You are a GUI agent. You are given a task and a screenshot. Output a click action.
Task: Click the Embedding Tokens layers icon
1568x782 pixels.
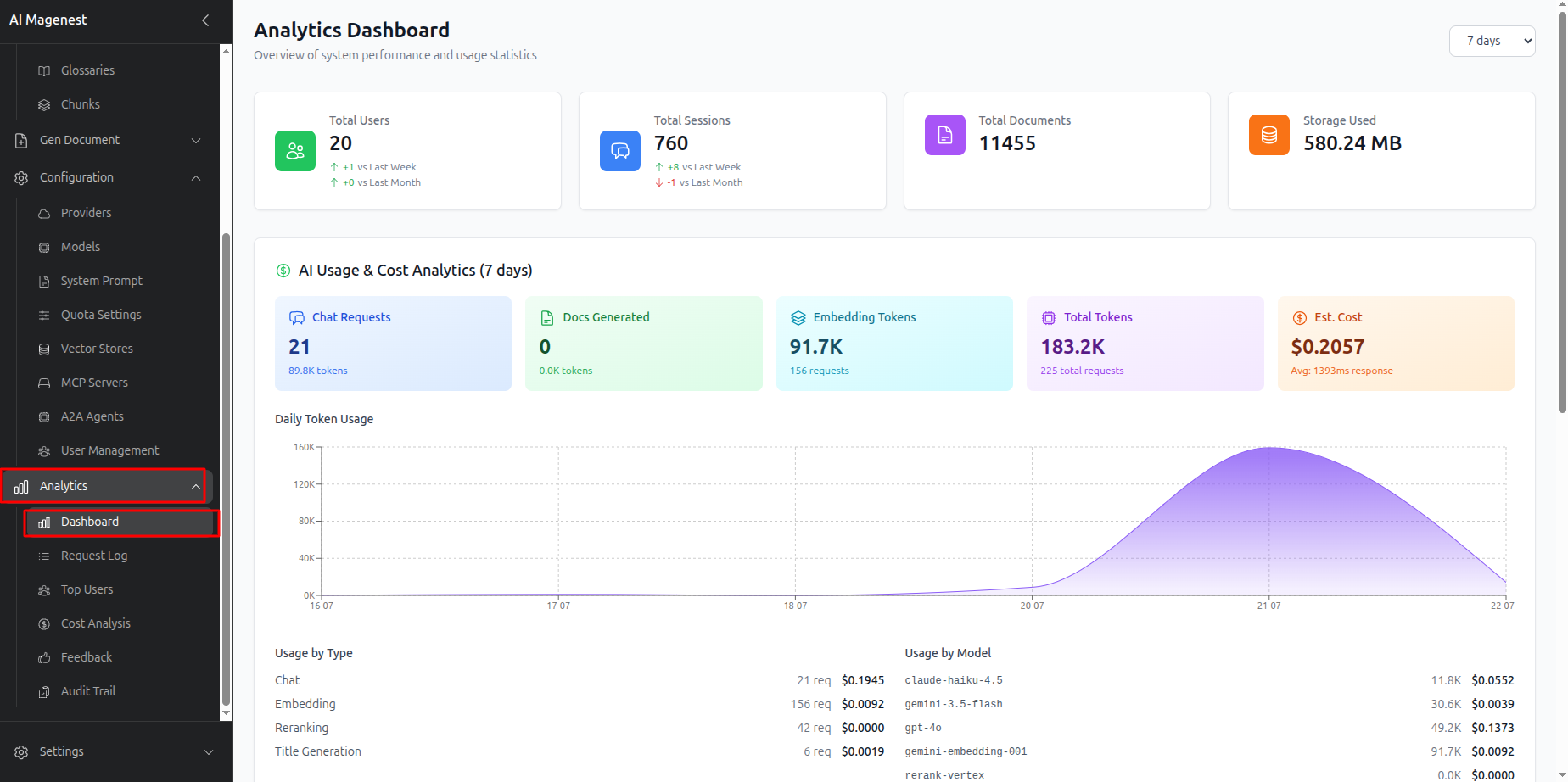pyautogui.click(x=798, y=318)
